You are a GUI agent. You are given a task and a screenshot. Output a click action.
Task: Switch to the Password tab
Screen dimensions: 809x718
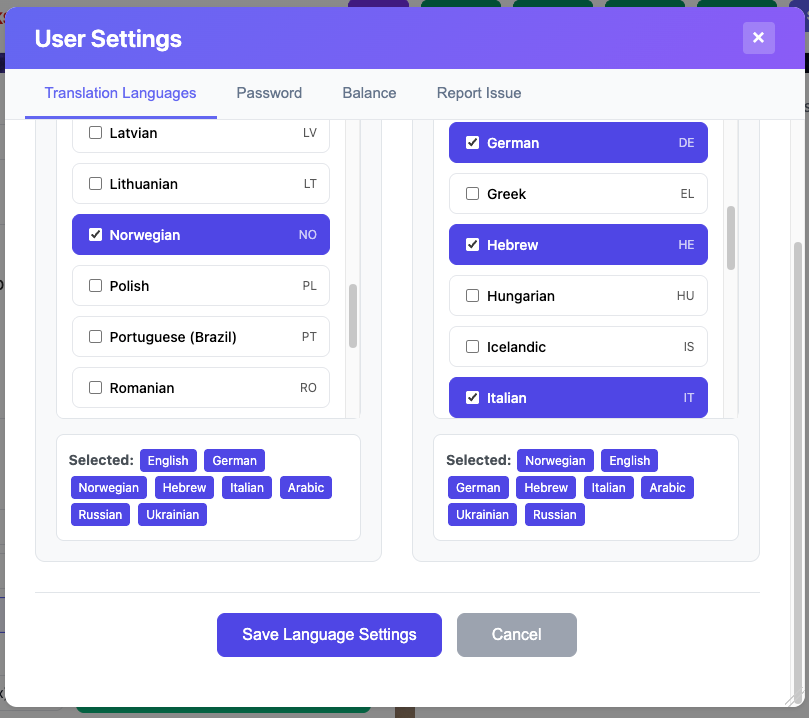pos(269,93)
